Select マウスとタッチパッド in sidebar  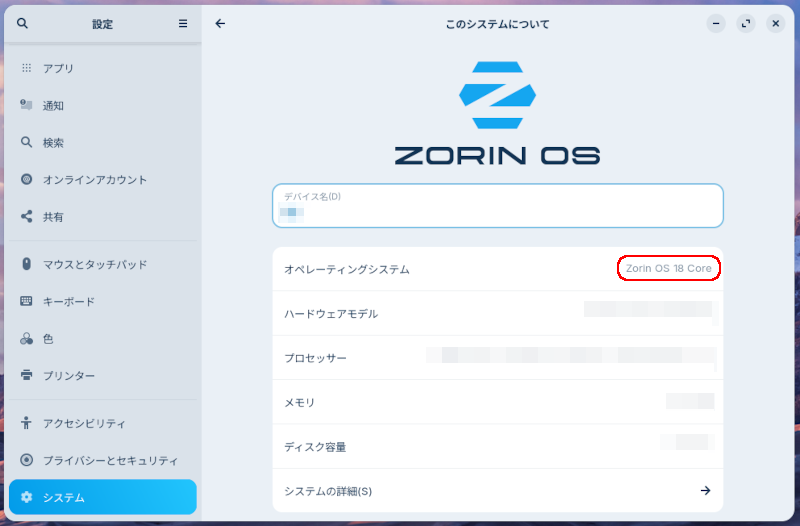[x=95, y=264]
